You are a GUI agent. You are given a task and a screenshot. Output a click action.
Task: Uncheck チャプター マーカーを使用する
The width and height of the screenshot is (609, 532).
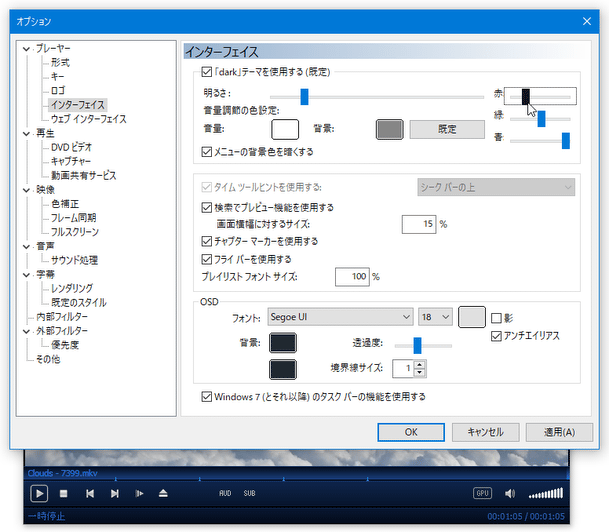click(x=207, y=241)
